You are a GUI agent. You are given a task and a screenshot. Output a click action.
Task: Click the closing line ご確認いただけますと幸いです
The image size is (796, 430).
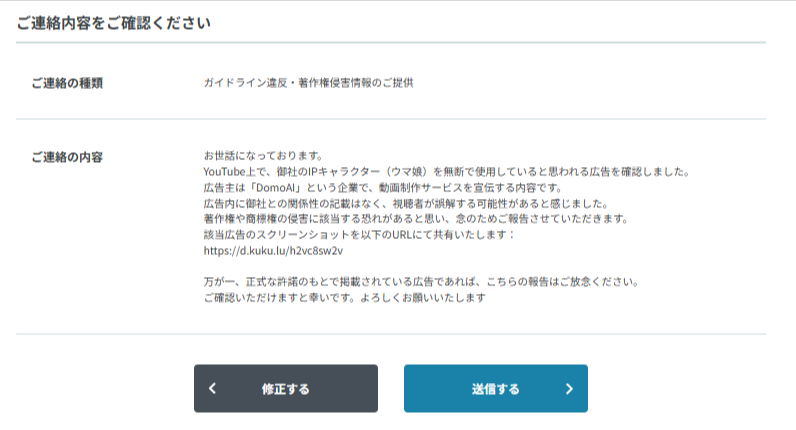pos(344,298)
